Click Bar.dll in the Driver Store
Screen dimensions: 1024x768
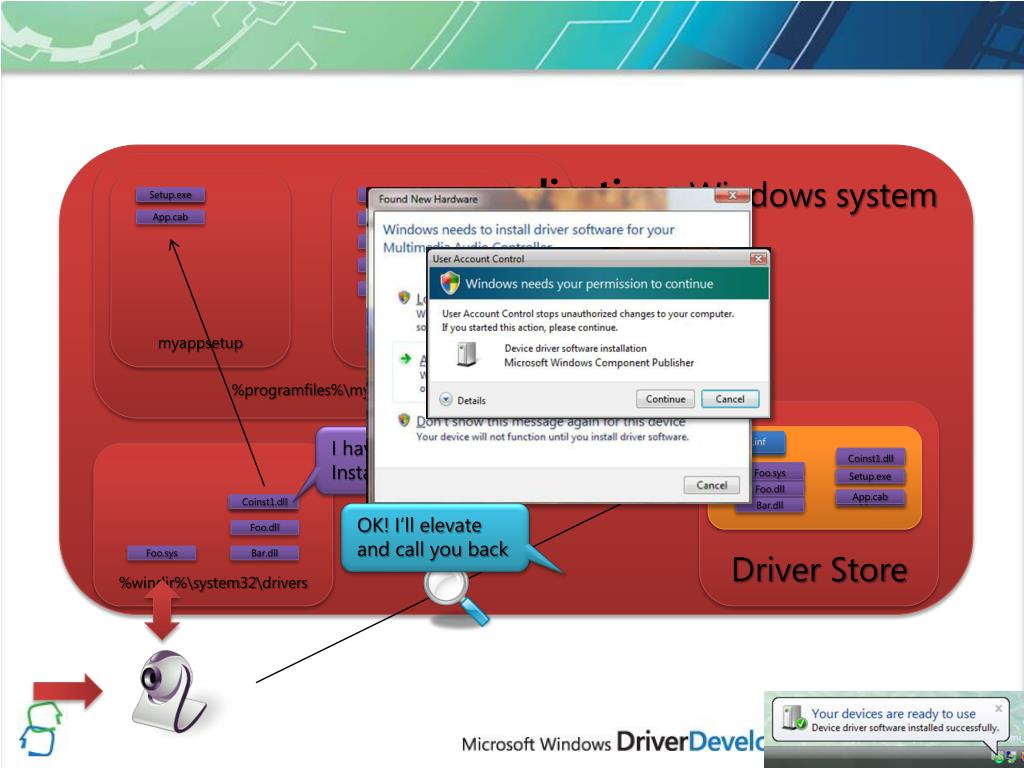point(769,505)
